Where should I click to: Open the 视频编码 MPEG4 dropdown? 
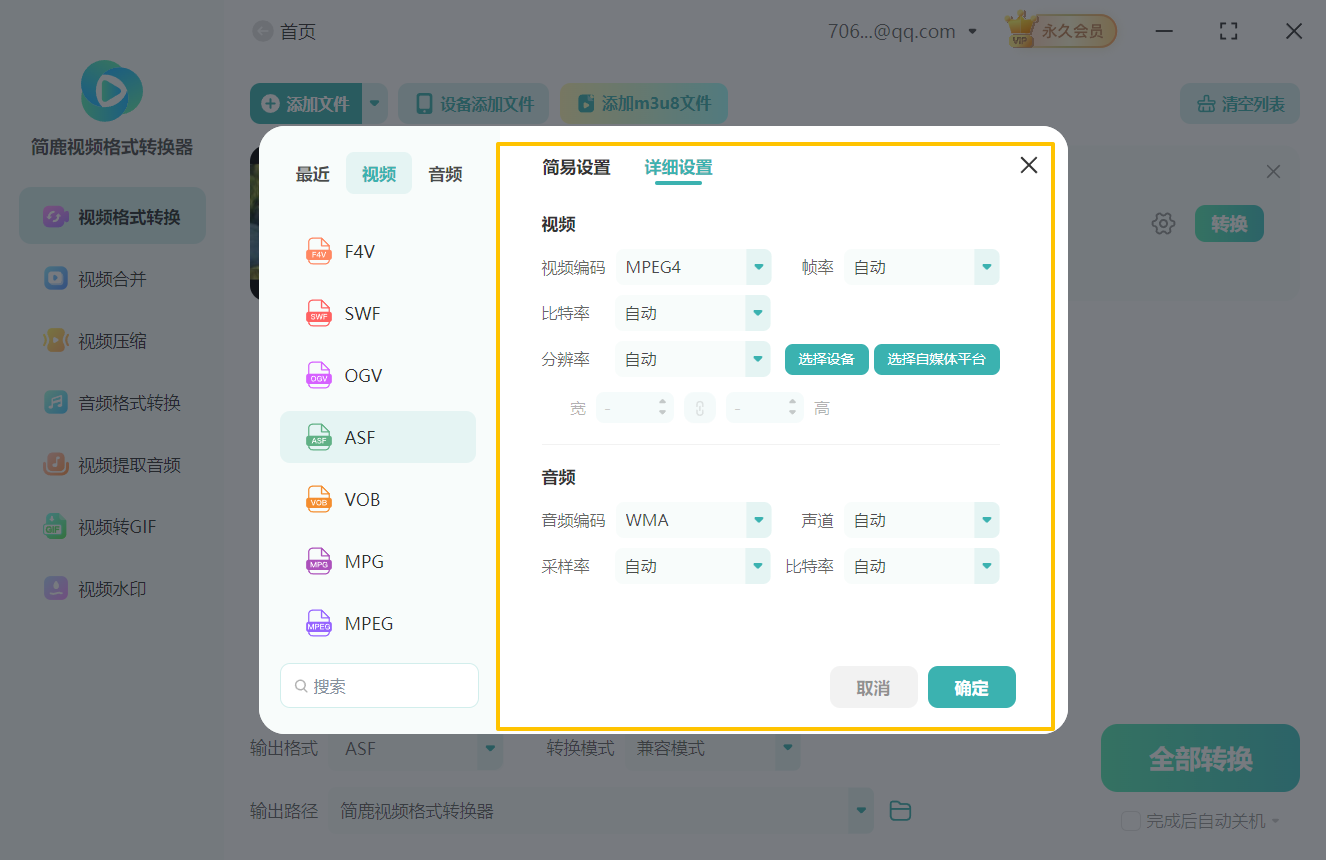click(x=693, y=267)
